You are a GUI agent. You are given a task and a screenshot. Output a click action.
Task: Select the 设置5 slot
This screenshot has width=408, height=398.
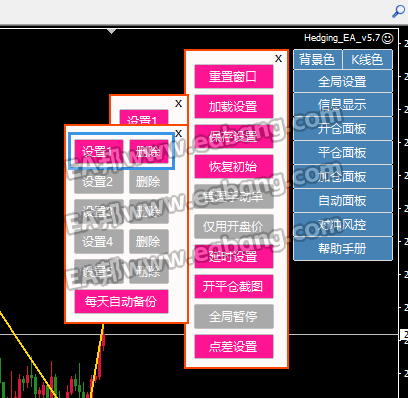coord(99,272)
